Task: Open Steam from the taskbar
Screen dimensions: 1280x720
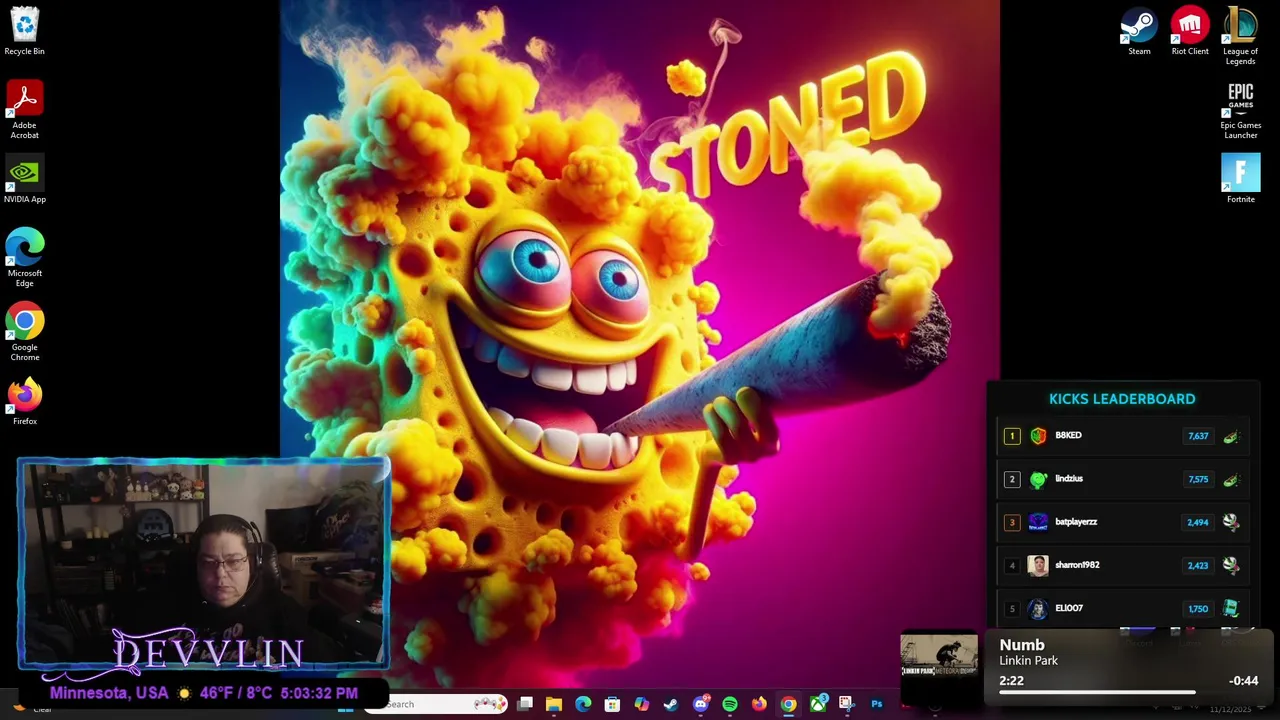Action: (671, 704)
